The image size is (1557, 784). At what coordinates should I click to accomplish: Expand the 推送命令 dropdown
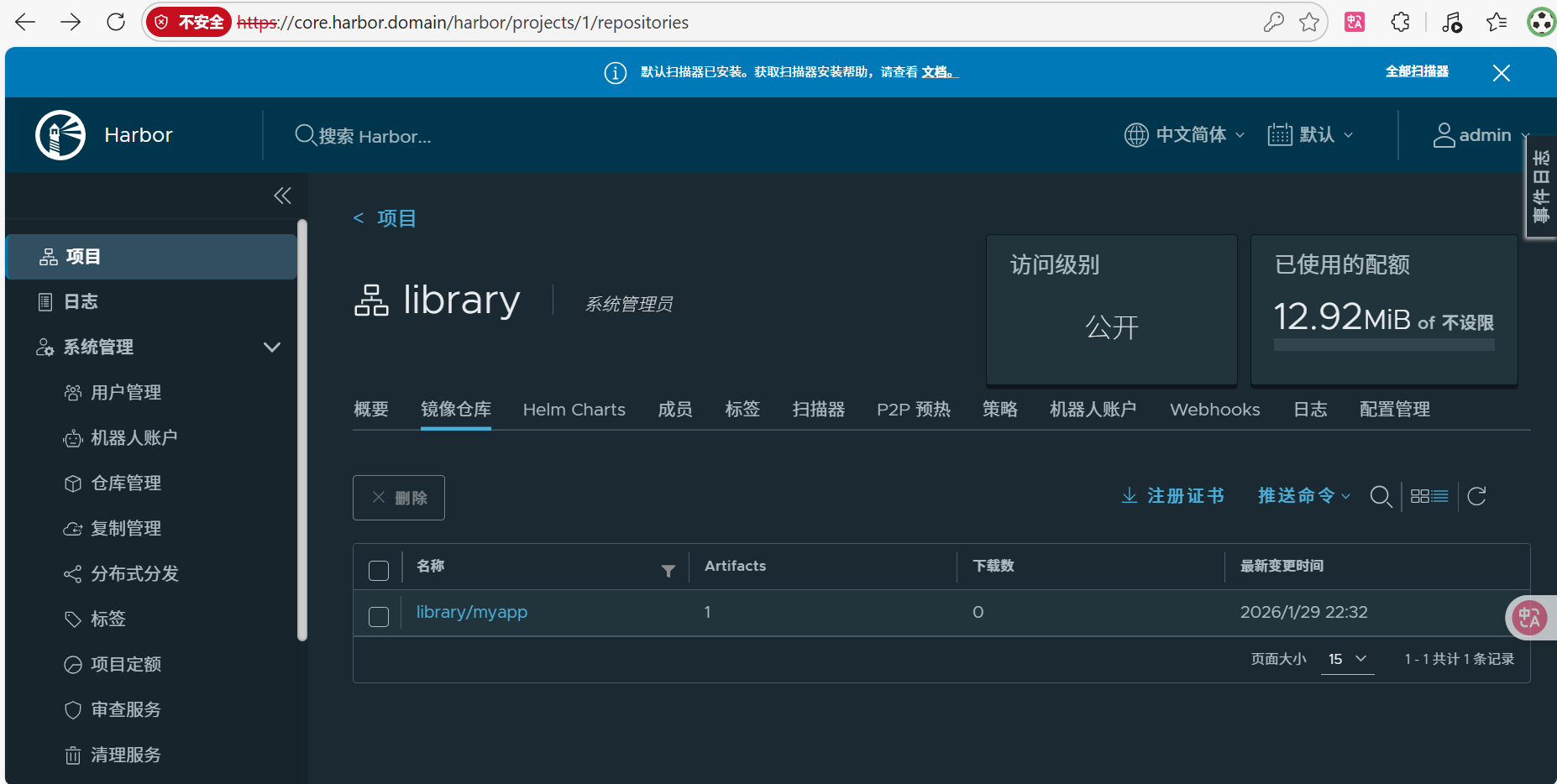tap(1304, 496)
